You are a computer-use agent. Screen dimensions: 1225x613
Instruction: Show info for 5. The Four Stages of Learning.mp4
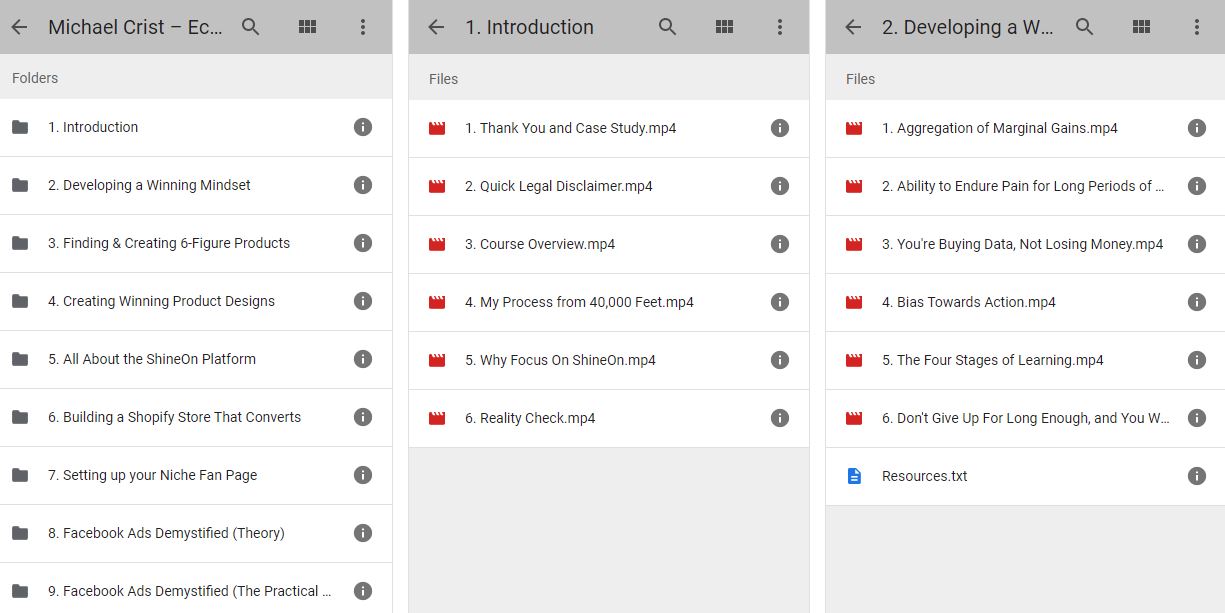pos(1197,360)
